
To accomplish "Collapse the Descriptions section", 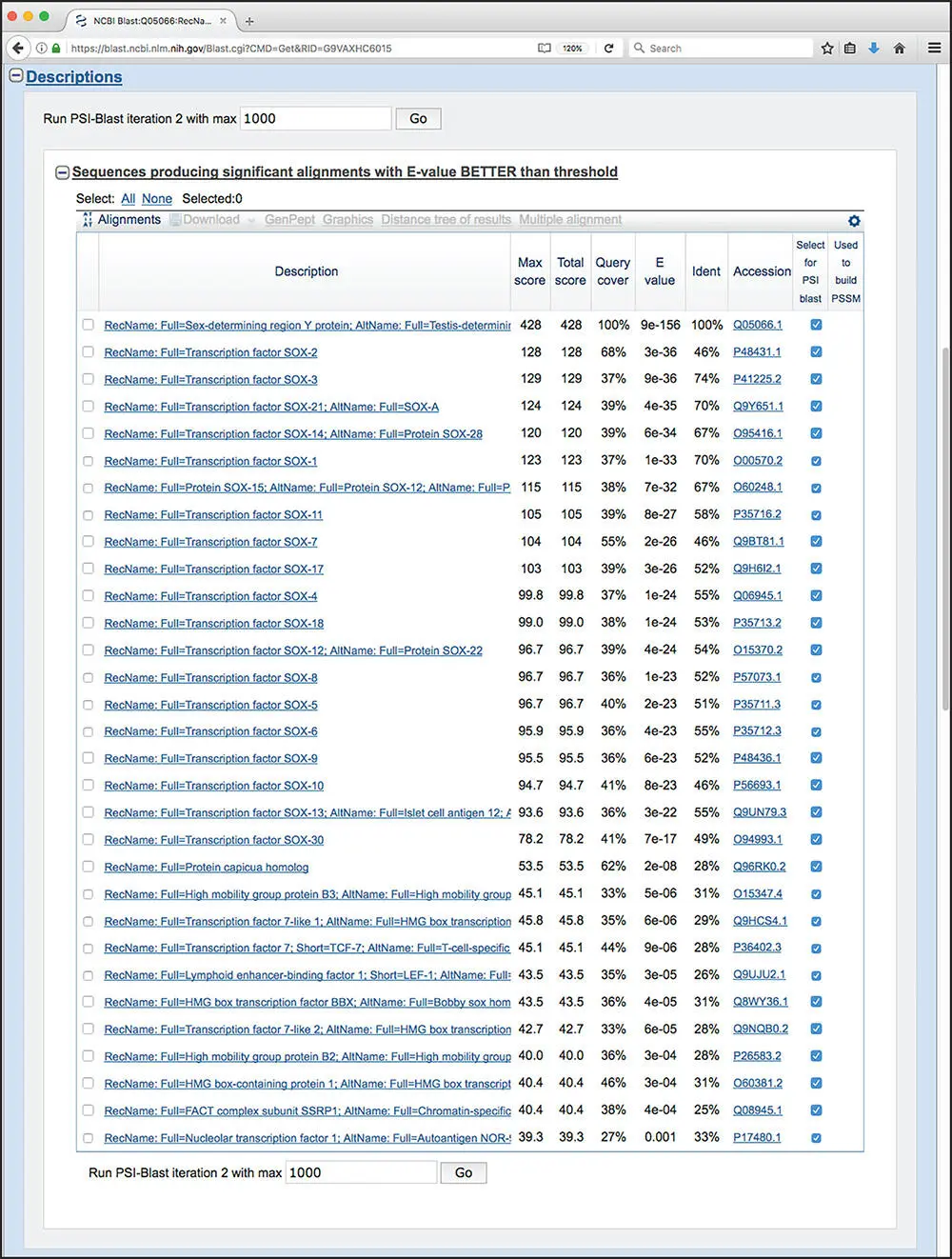I will [15, 75].
